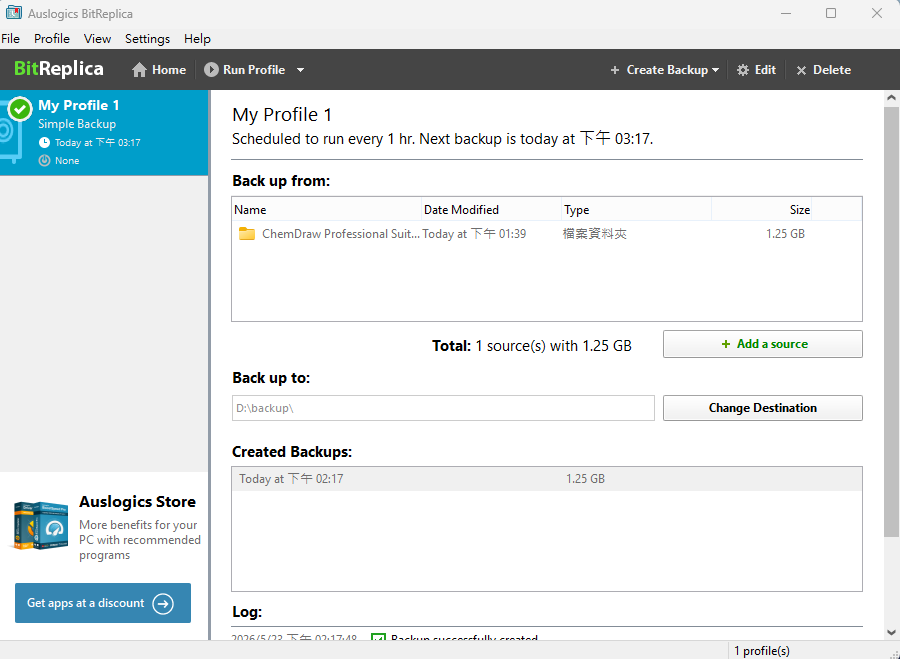The image size is (900, 659).
Task: Sort by Date Modified column header
Action: [x=491, y=210]
